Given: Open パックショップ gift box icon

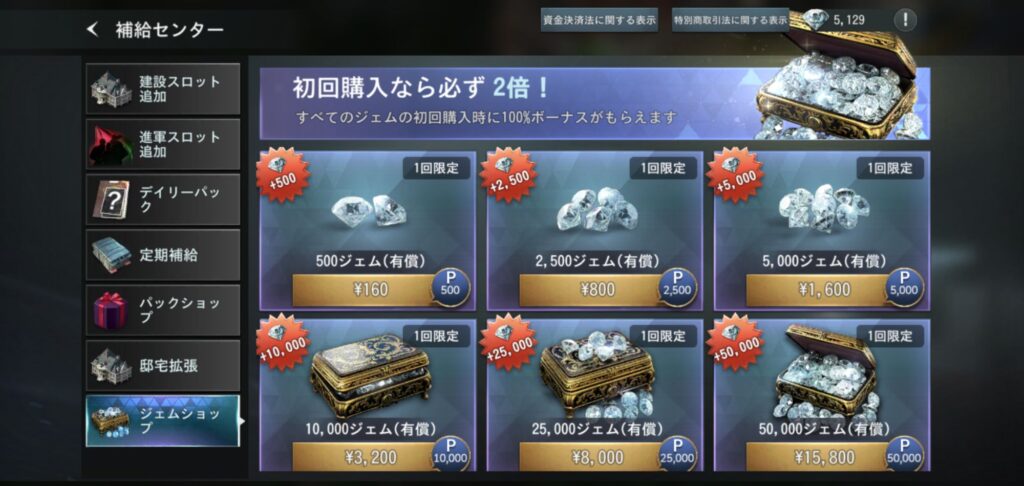Looking at the screenshot, I should click(111, 310).
